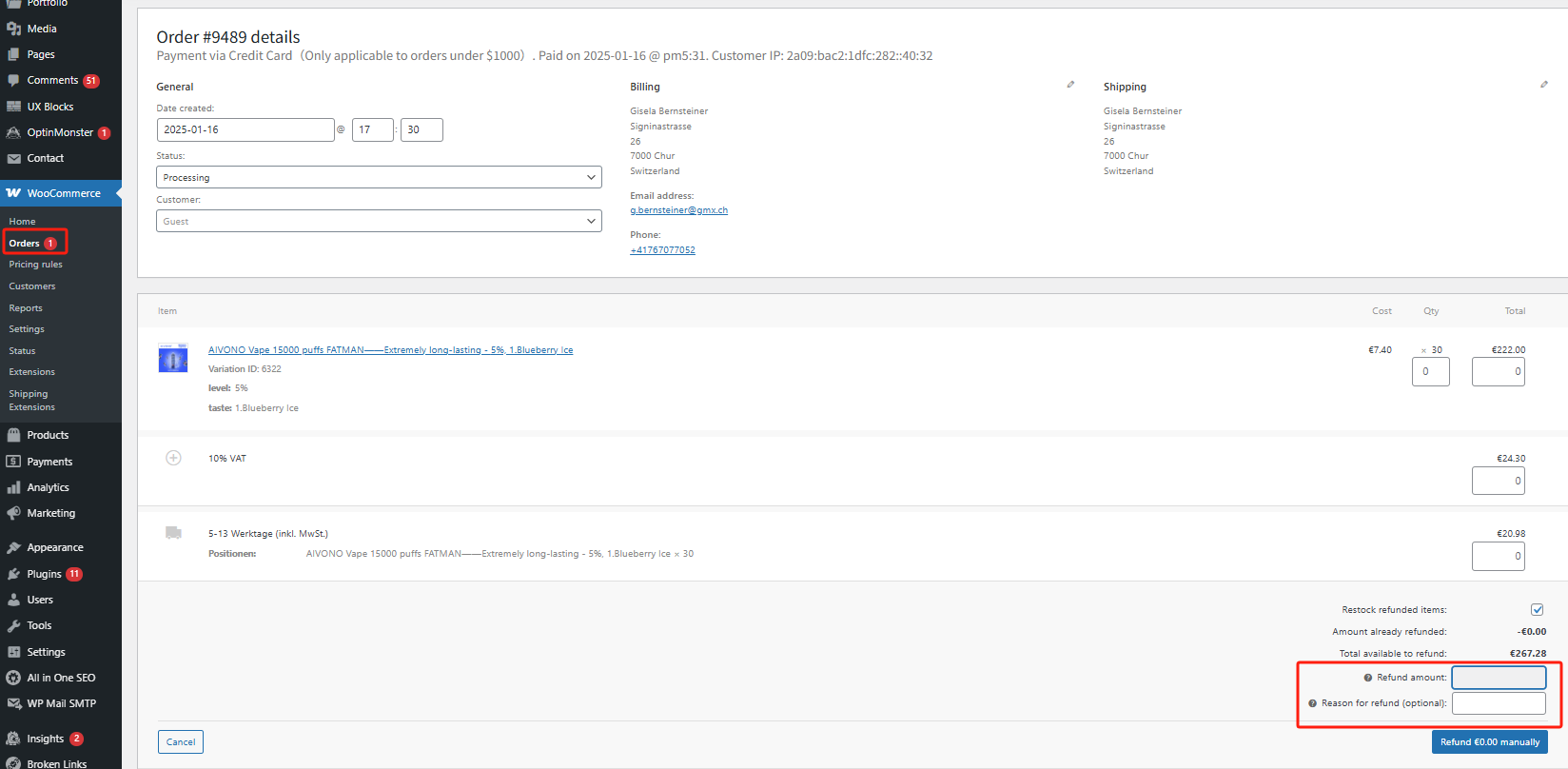1568x769 pixels.
Task: Open the Orders submenu item
Action: coord(25,244)
